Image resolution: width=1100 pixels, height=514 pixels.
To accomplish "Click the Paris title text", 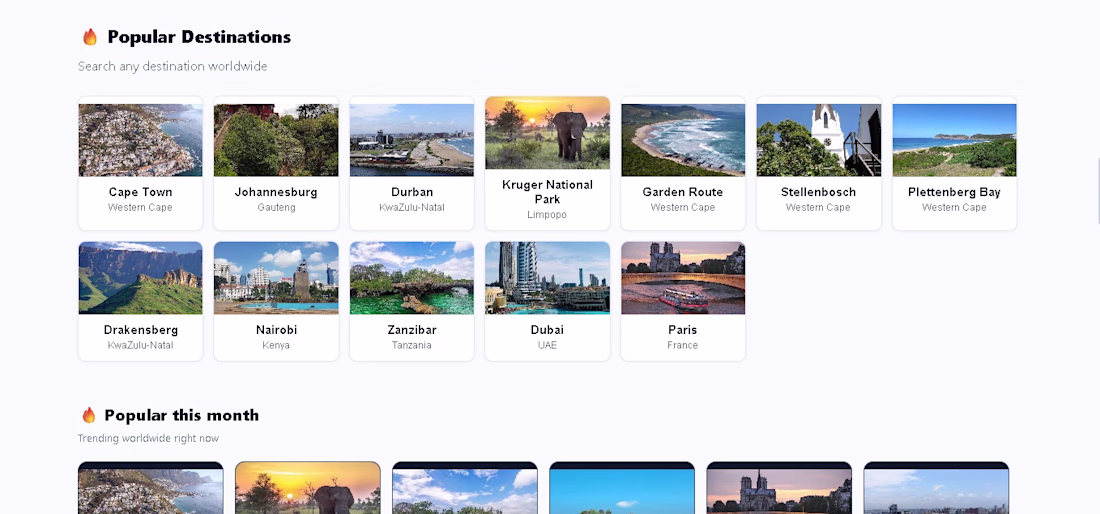I will coord(683,330).
